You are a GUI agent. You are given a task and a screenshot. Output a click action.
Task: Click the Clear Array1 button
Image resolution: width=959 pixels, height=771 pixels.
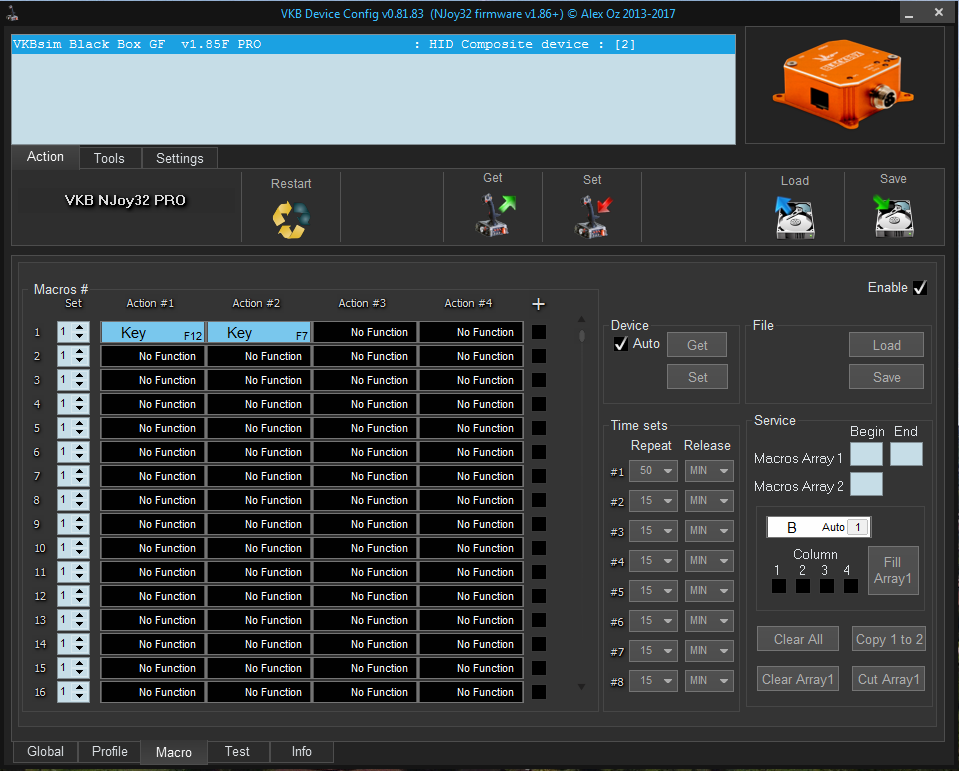click(x=798, y=679)
